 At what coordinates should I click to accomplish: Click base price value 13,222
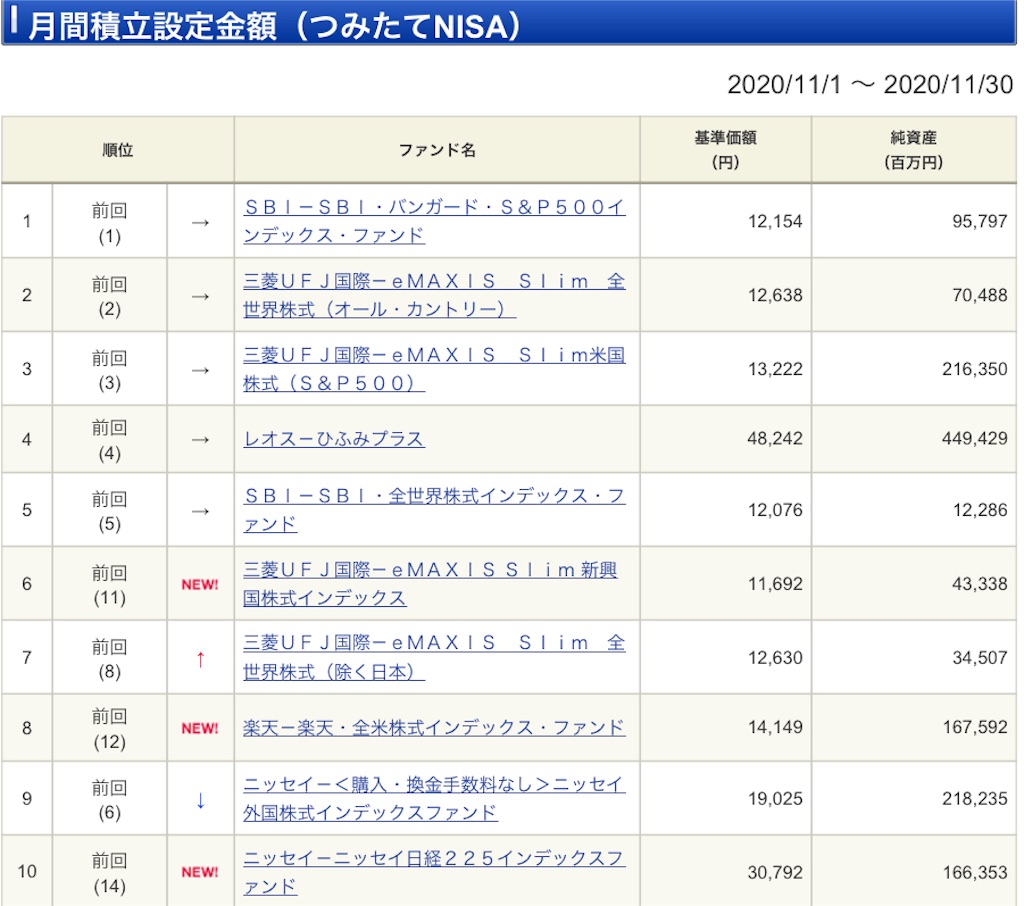[775, 369]
